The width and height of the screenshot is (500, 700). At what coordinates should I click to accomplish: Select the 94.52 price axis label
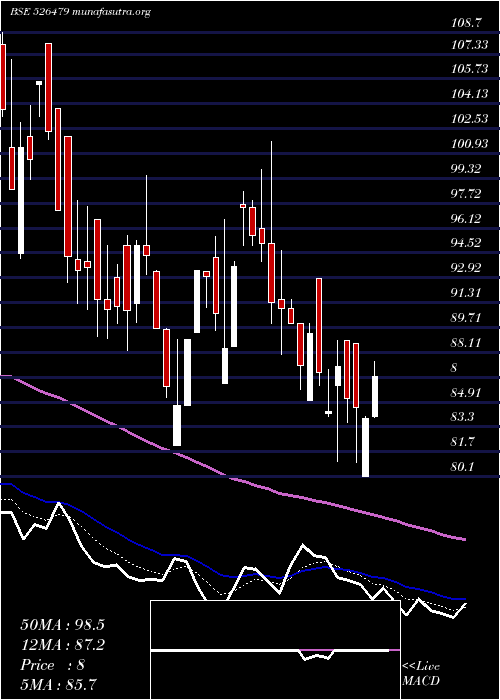(x=467, y=243)
